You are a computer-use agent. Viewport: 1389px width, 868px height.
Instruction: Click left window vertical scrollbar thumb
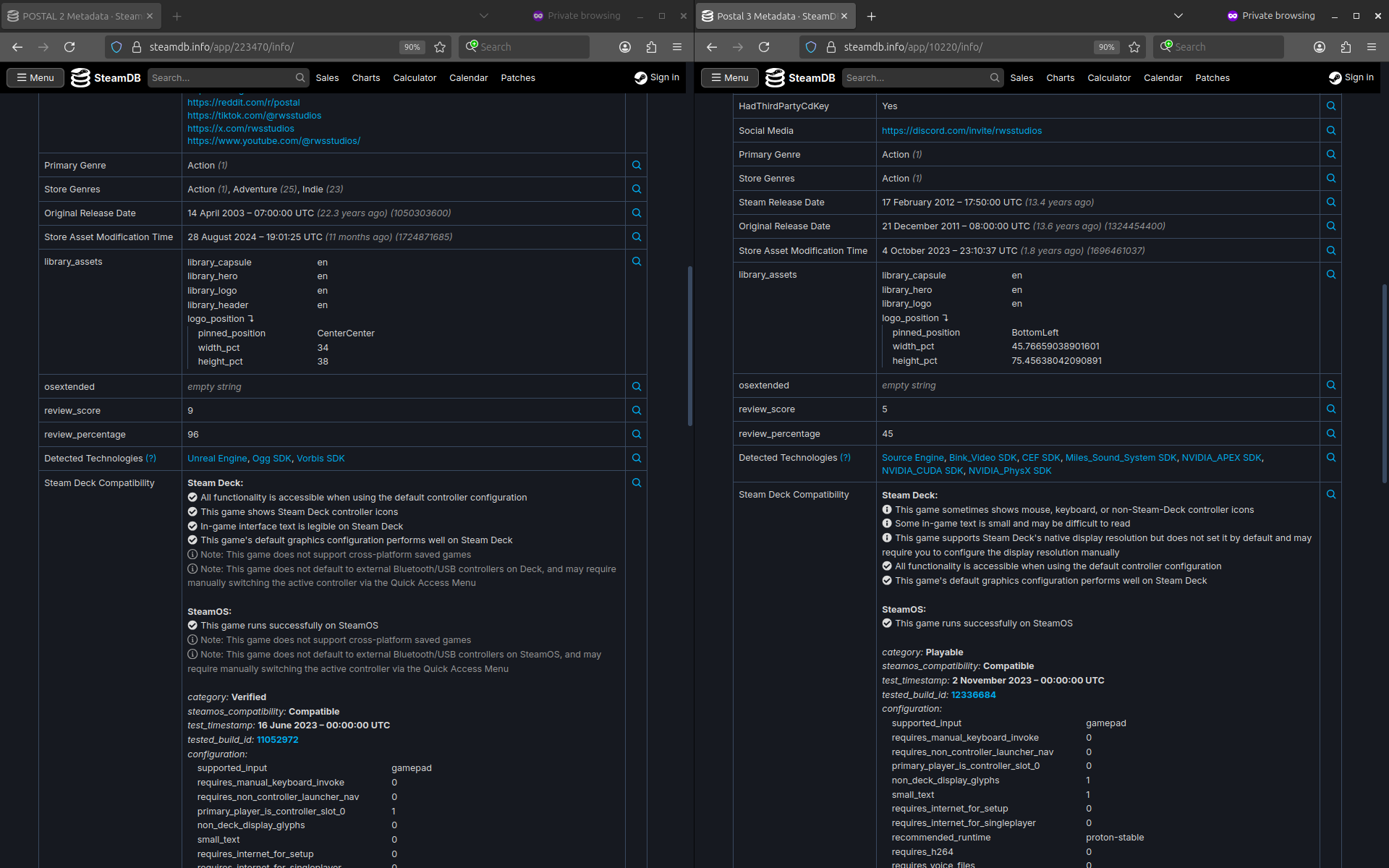tap(690, 346)
